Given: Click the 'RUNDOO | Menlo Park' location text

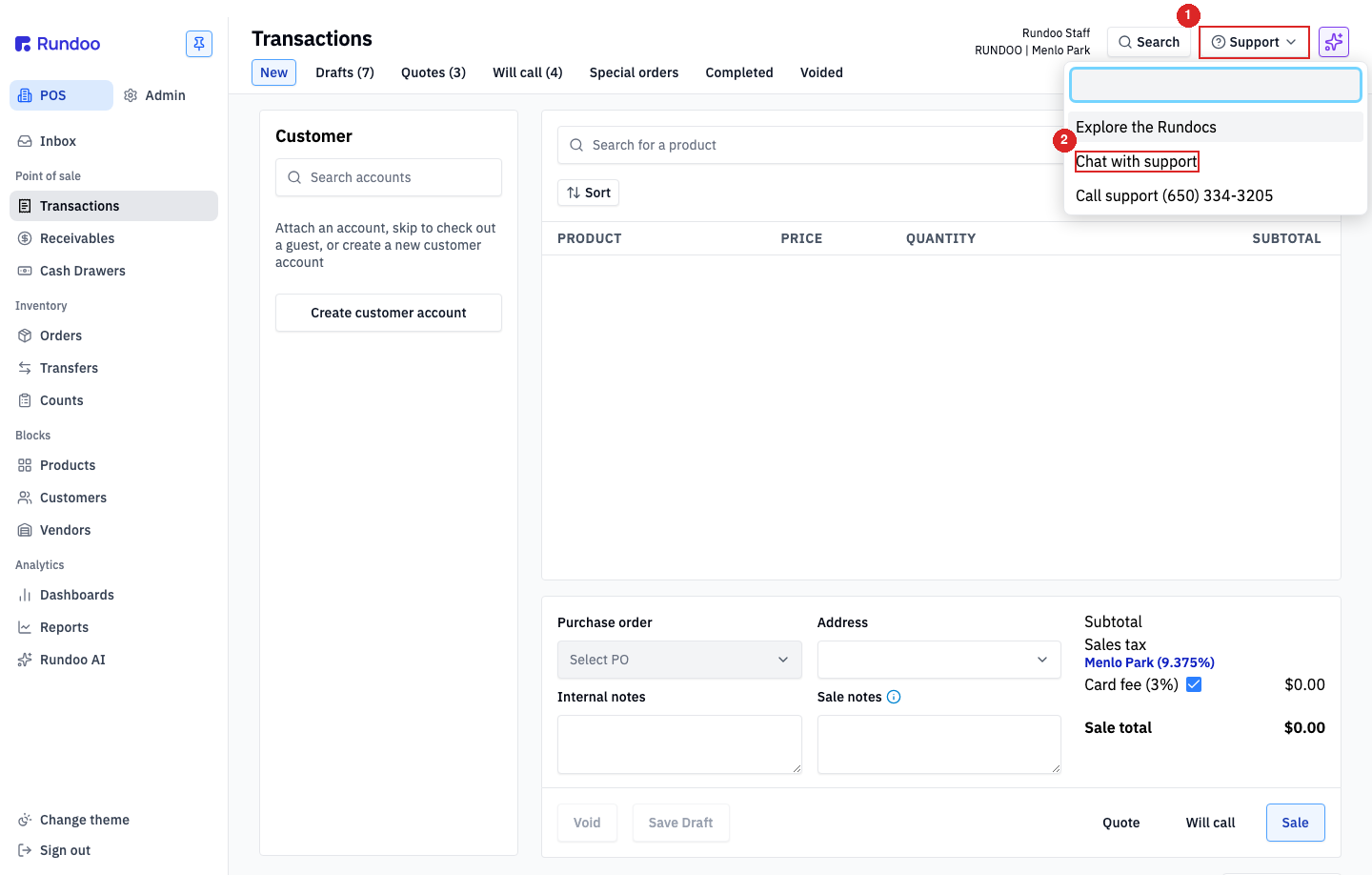Looking at the screenshot, I should pyautogui.click(x=1032, y=51).
